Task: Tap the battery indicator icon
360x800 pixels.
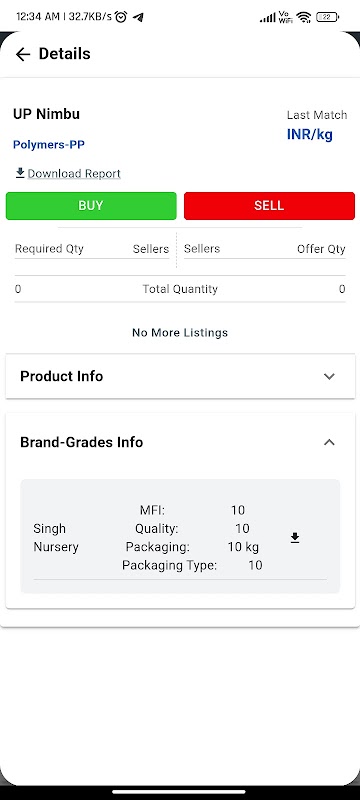Action: (x=327, y=17)
